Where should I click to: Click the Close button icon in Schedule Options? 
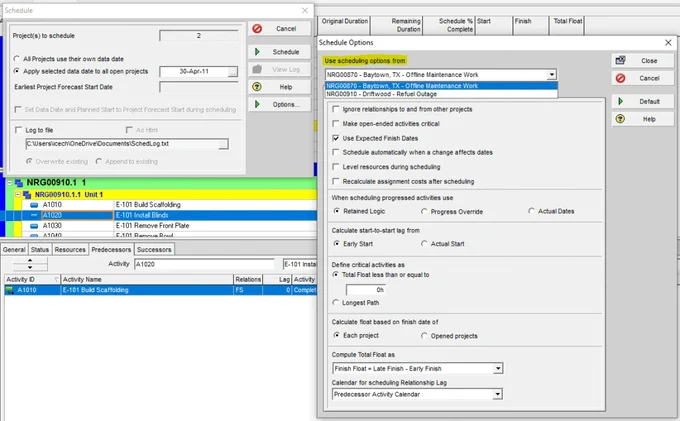[621, 60]
